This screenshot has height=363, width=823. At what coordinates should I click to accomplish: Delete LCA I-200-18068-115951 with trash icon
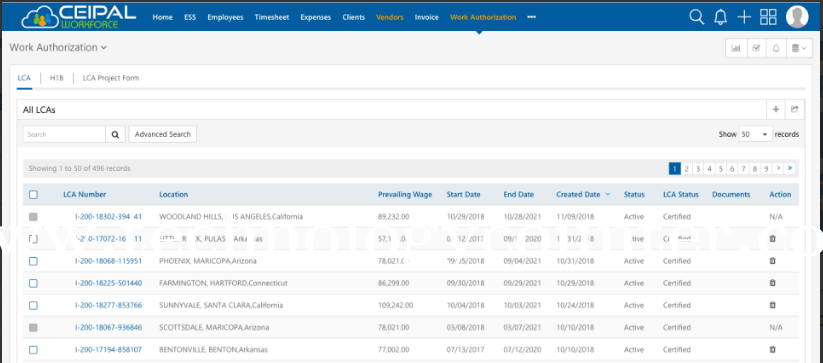772,261
